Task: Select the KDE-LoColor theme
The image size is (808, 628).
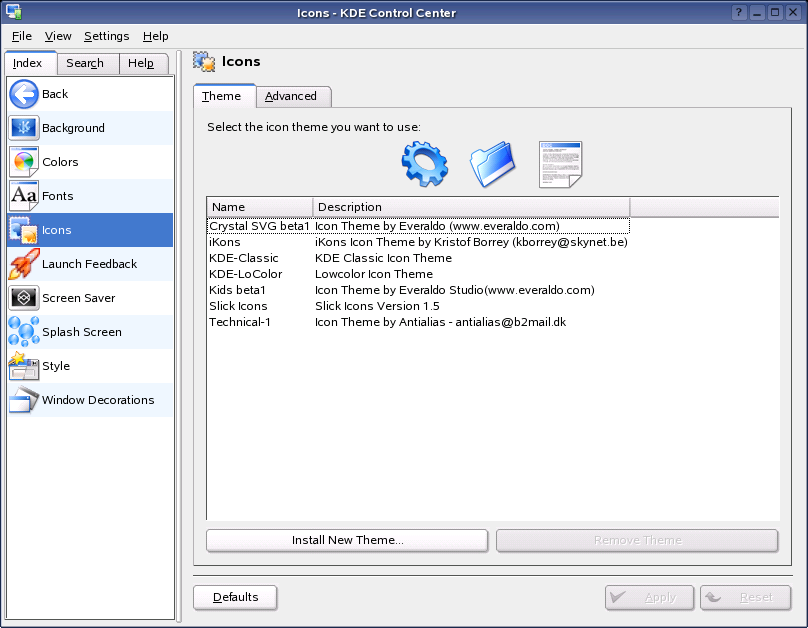Action: click(x=418, y=274)
